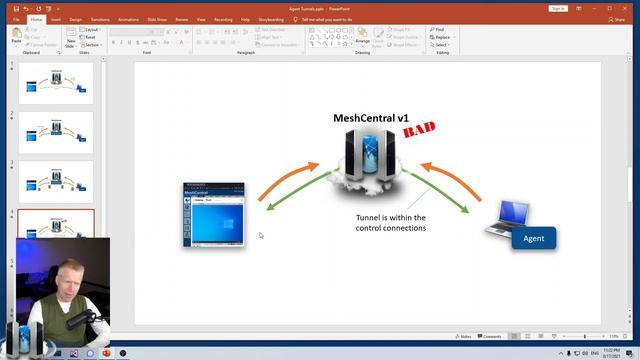Select slide 1 thumbnail
This screenshot has height=360, width=640.
(x=56, y=83)
